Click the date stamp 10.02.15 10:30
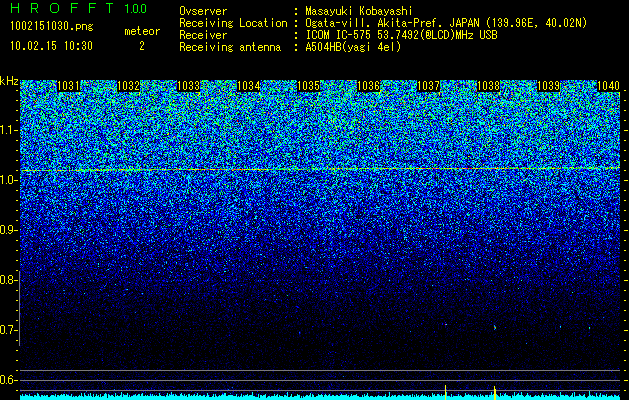Screen dimensions: 629x400 point(51,46)
